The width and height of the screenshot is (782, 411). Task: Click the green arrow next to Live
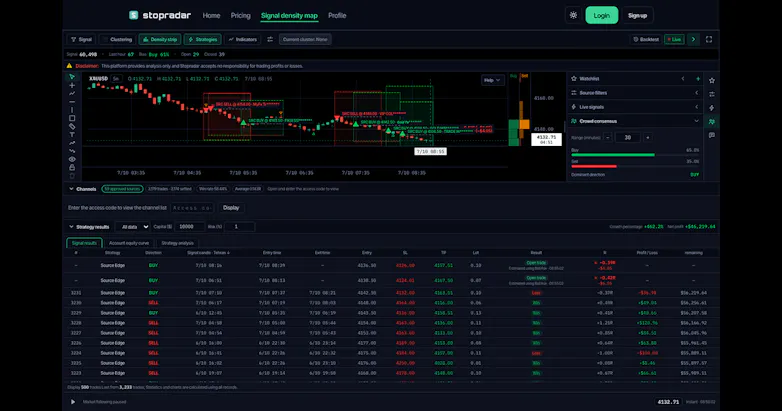pos(693,39)
